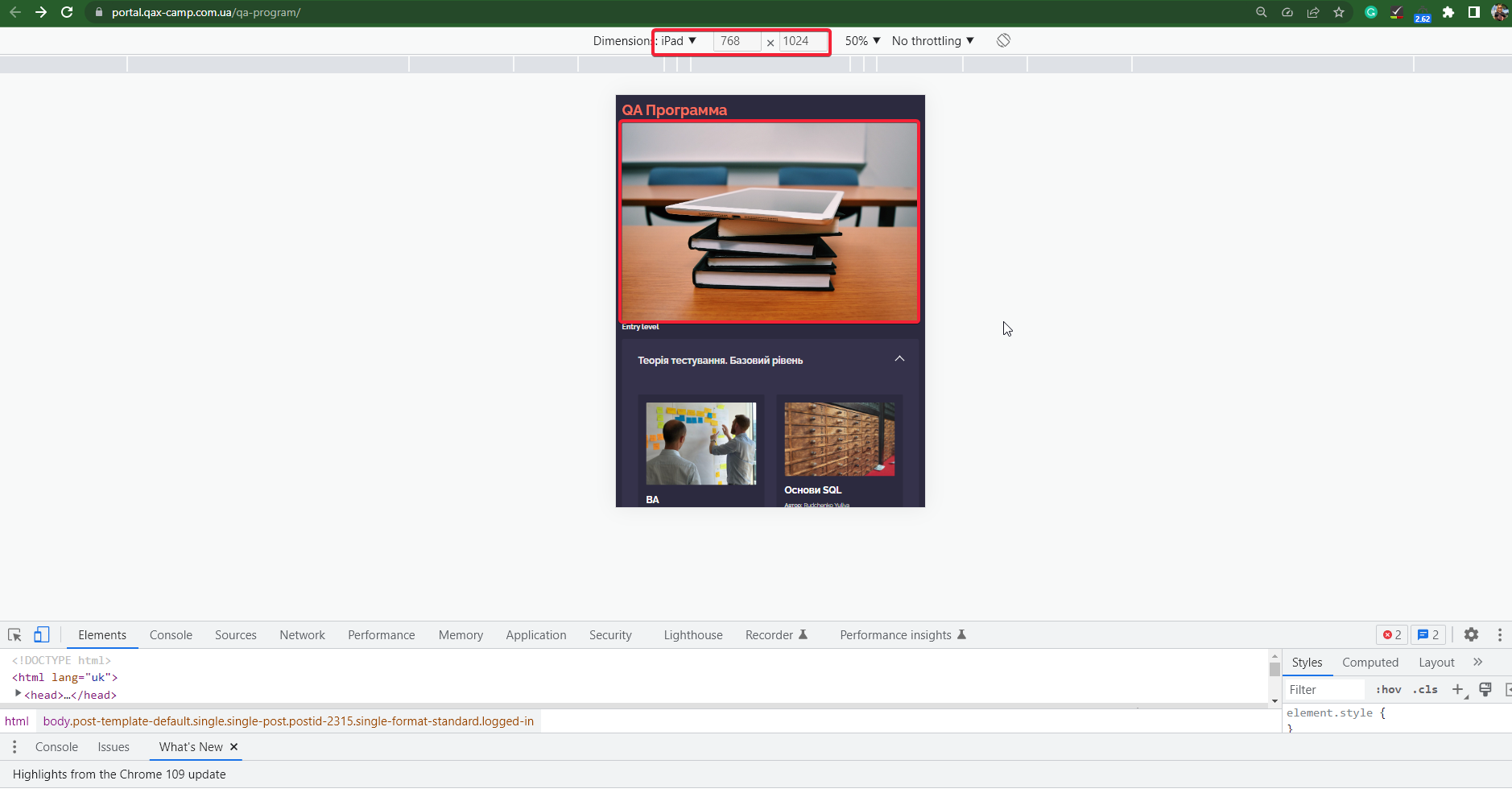
Task: Open DevTools settings via gear icon
Action: point(1471,635)
